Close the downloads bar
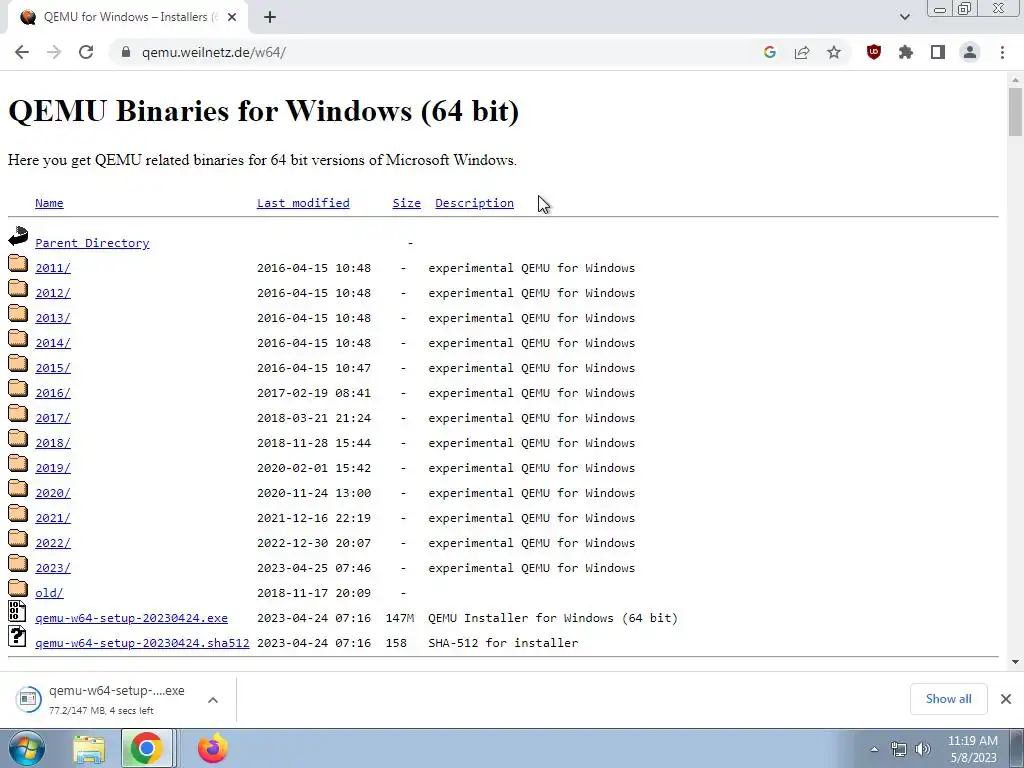This screenshot has width=1024, height=768. tap(1006, 699)
